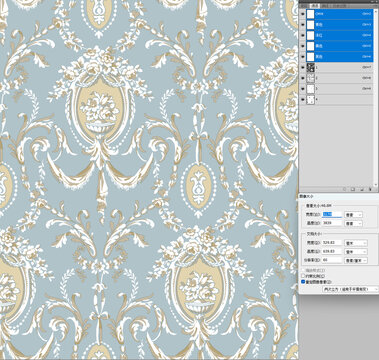Hide spot channel named 3

pyautogui.click(x=303, y=89)
